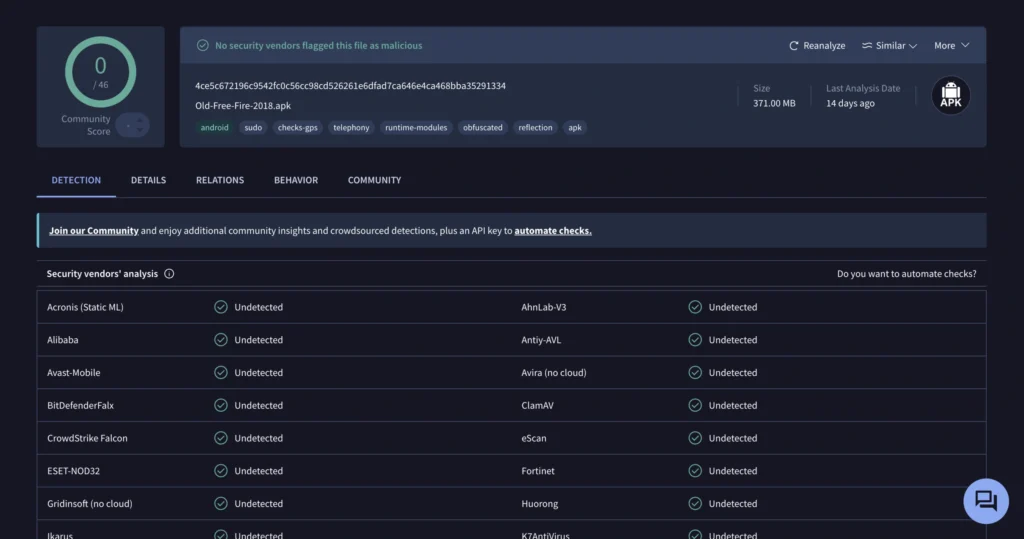Click the AhnLab-V3 undetected check icon

click(695, 307)
